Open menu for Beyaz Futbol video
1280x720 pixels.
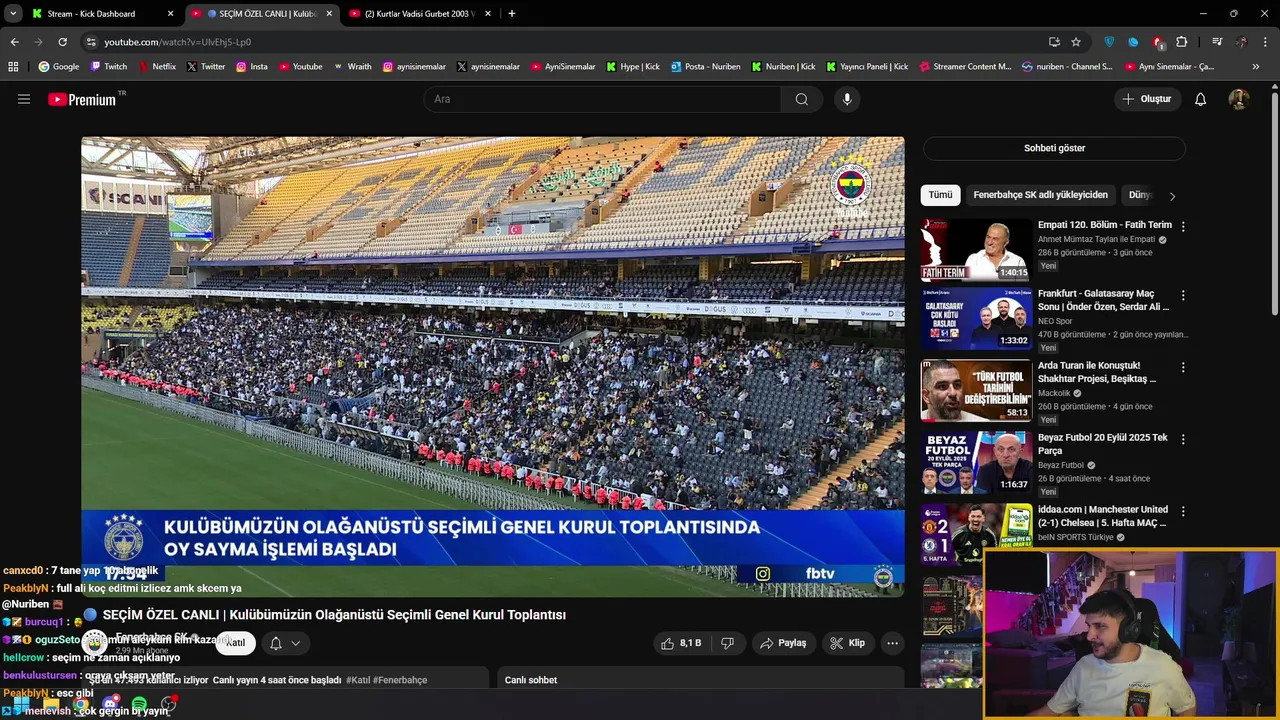[1183, 440]
